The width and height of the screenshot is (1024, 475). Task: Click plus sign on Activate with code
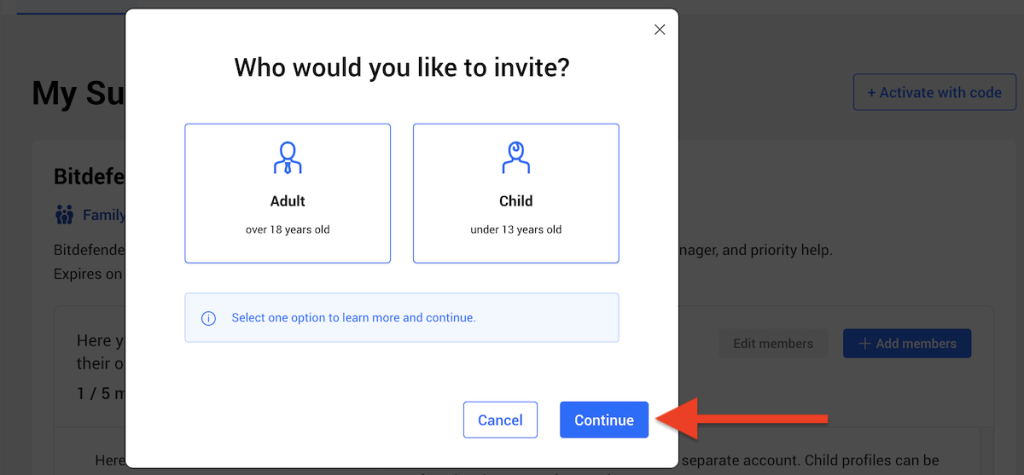871,92
